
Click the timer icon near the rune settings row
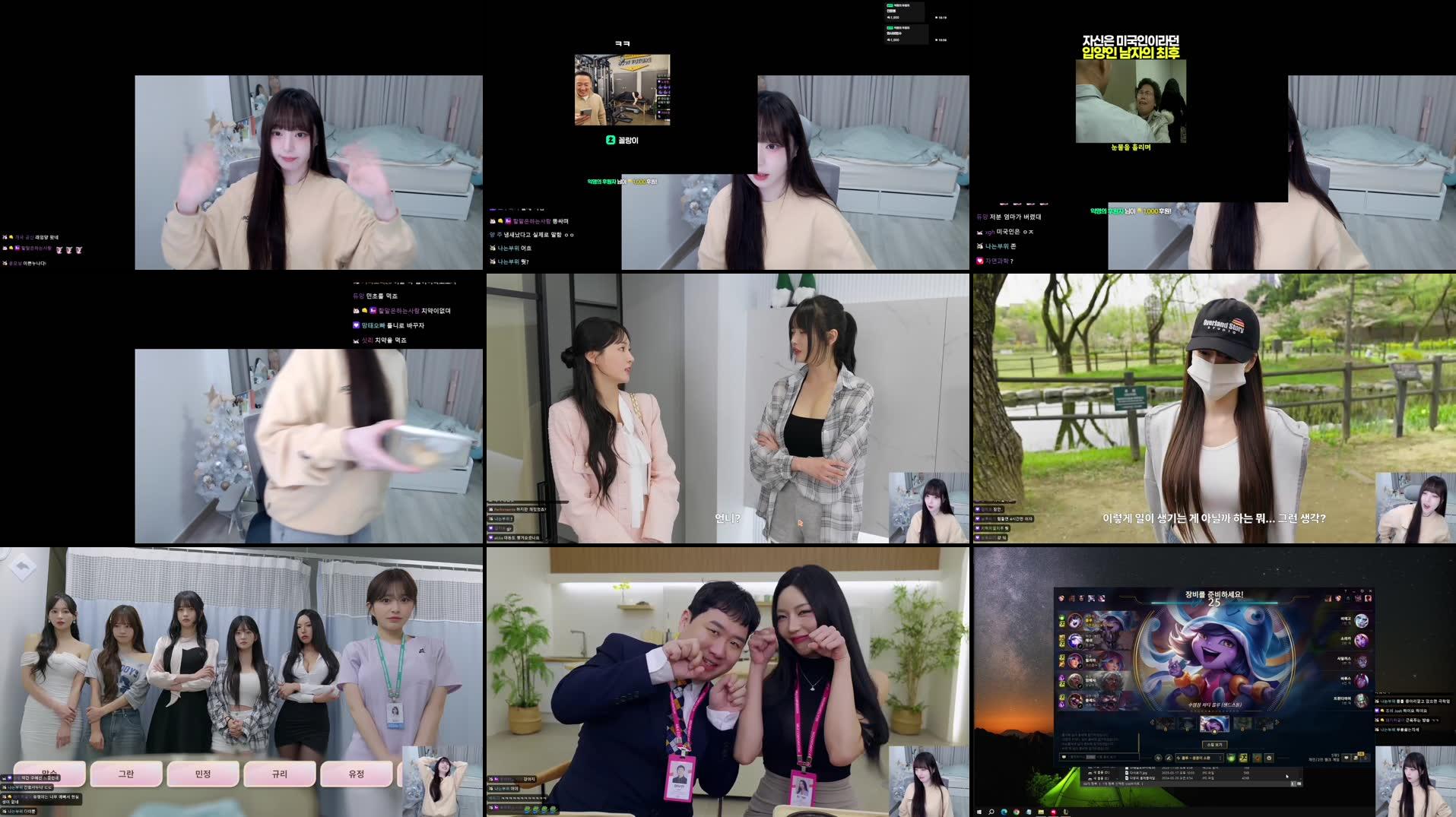click(1269, 758)
